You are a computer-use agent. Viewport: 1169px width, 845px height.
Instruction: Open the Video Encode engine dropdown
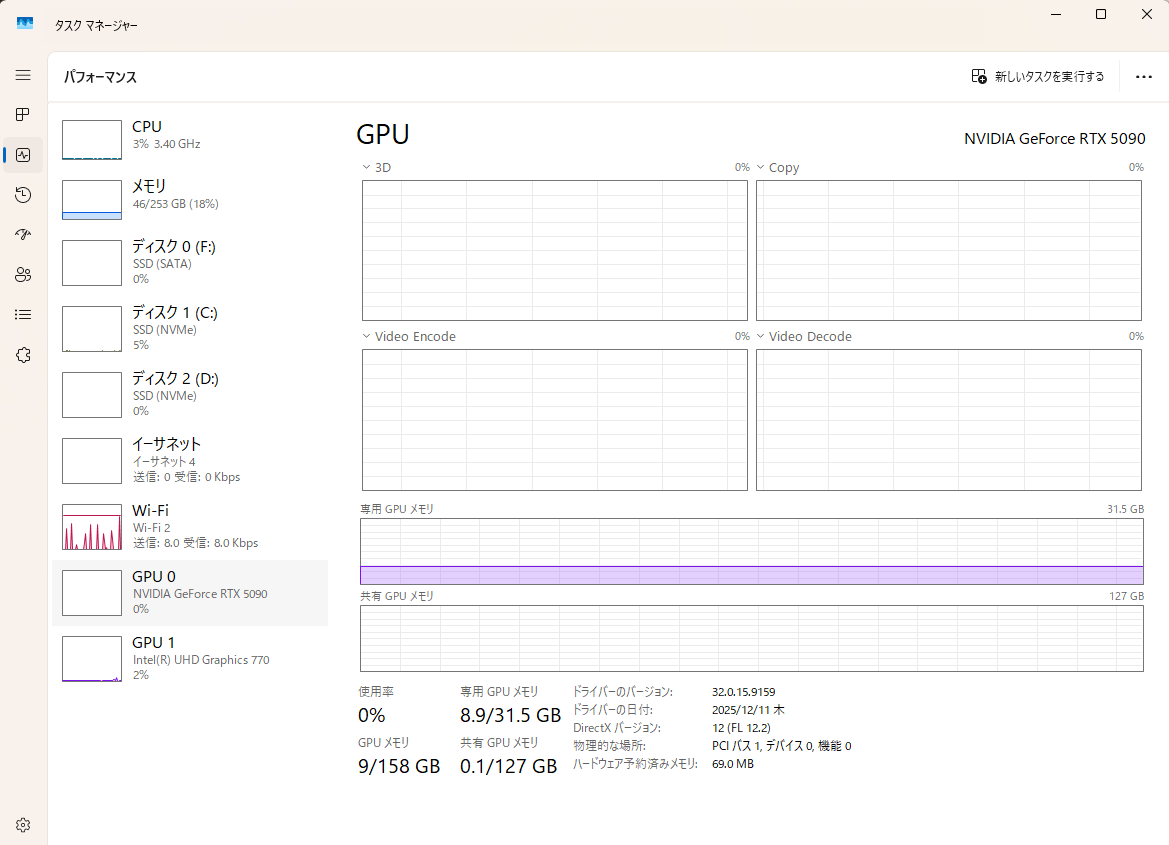[367, 337]
